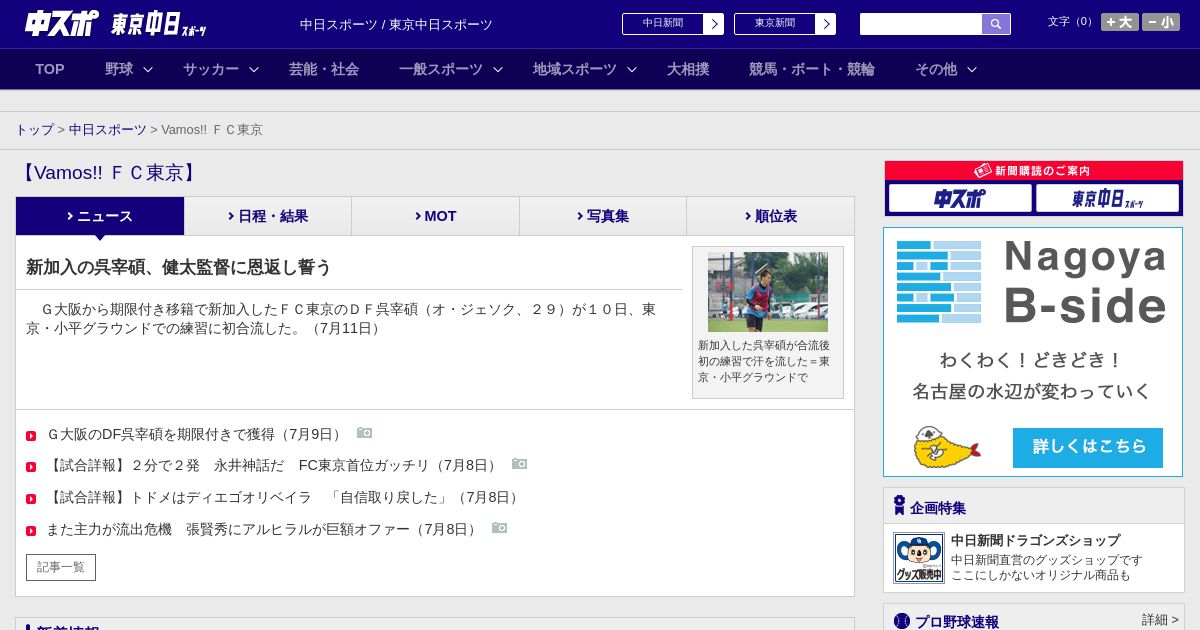Go to TOP in navigation bar
The image size is (1200, 630).
[50, 69]
